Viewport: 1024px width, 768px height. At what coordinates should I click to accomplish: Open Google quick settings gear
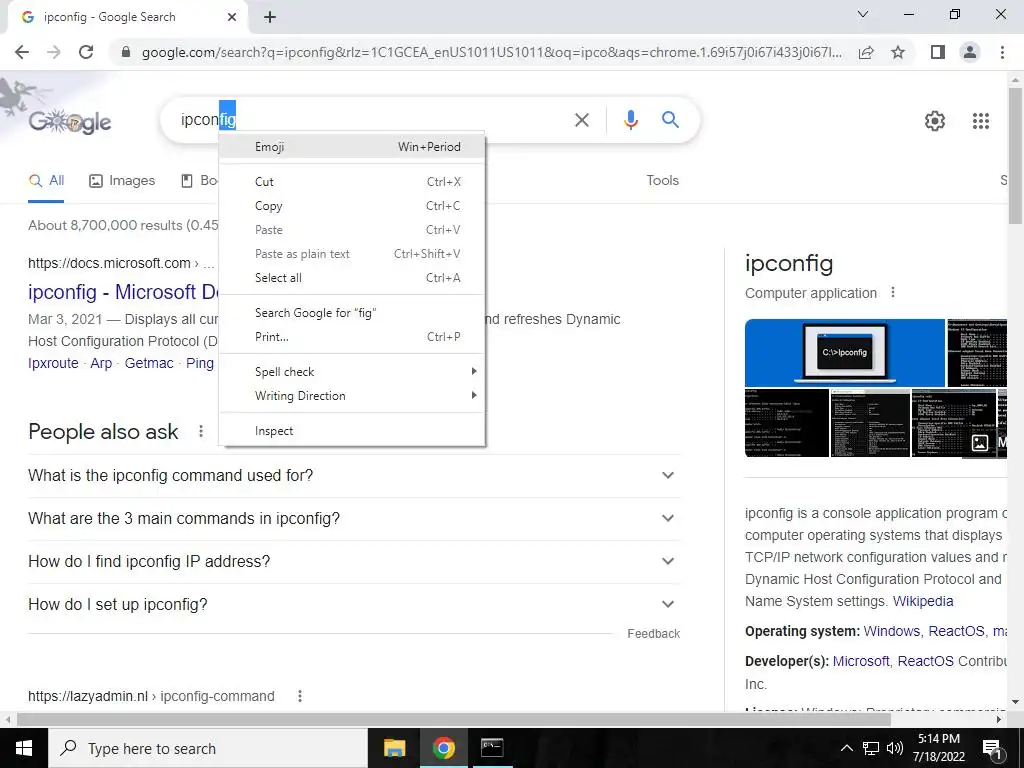[x=935, y=121]
